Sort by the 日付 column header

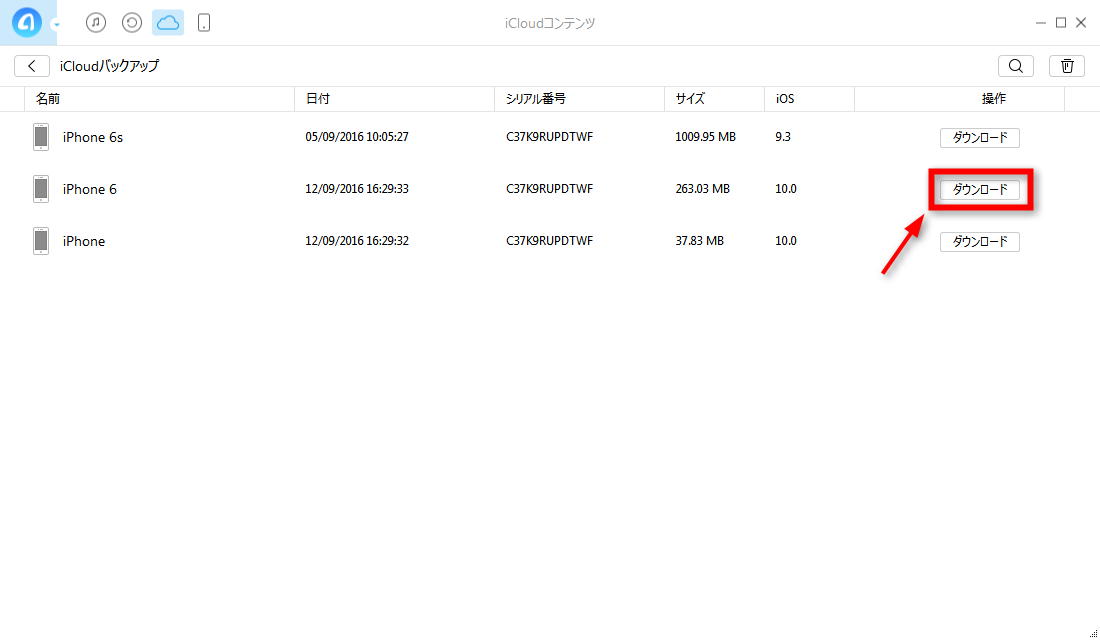pos(394,99)
